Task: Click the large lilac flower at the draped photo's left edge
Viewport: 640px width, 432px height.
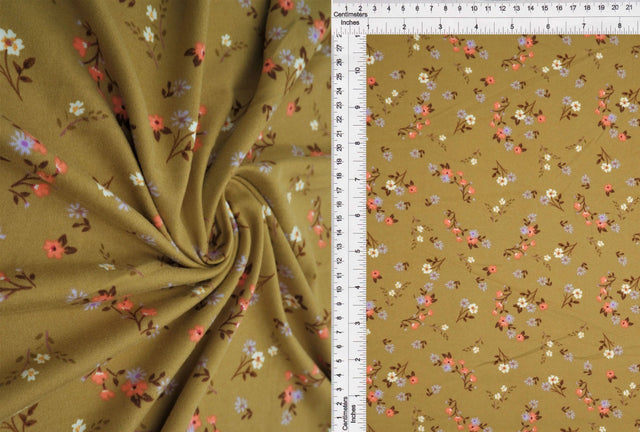Action: point(22,143)
